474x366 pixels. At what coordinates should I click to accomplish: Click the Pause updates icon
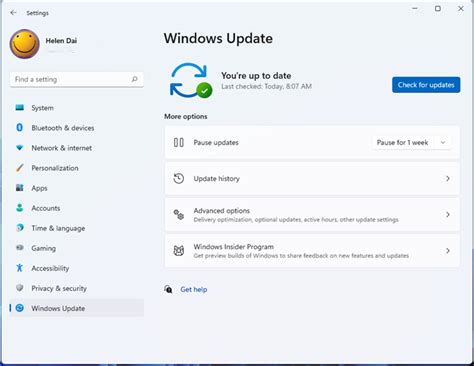(x=179, y=143)
